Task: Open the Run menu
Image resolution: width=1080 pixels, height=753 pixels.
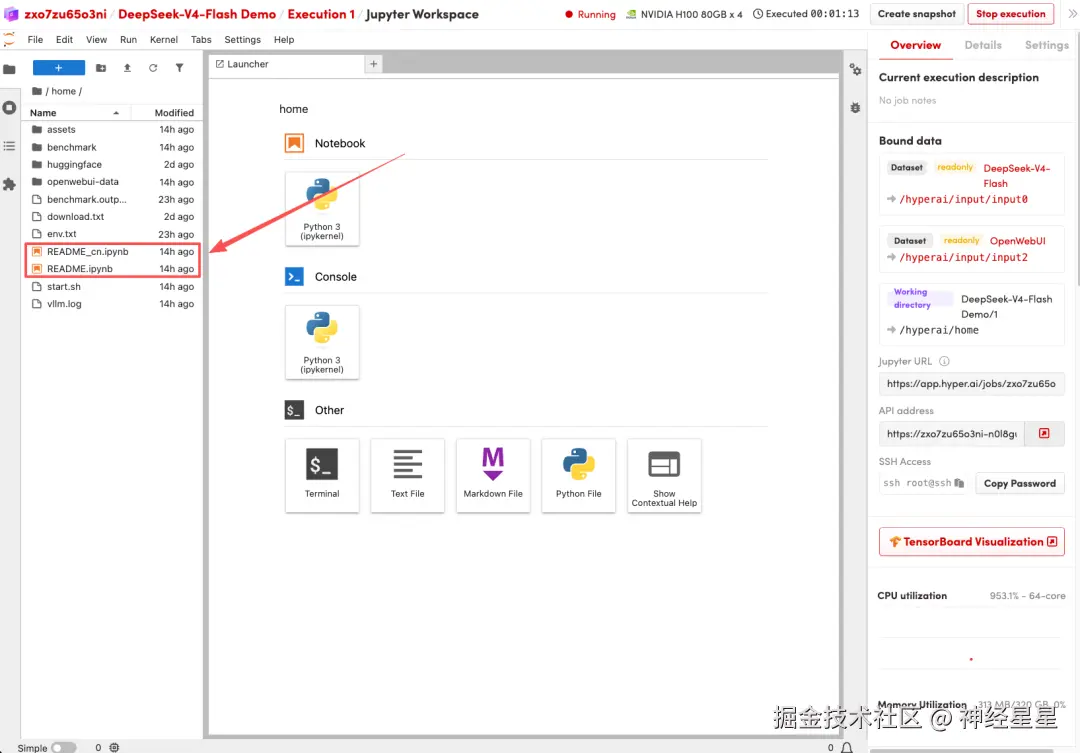Action: point(128,39)
